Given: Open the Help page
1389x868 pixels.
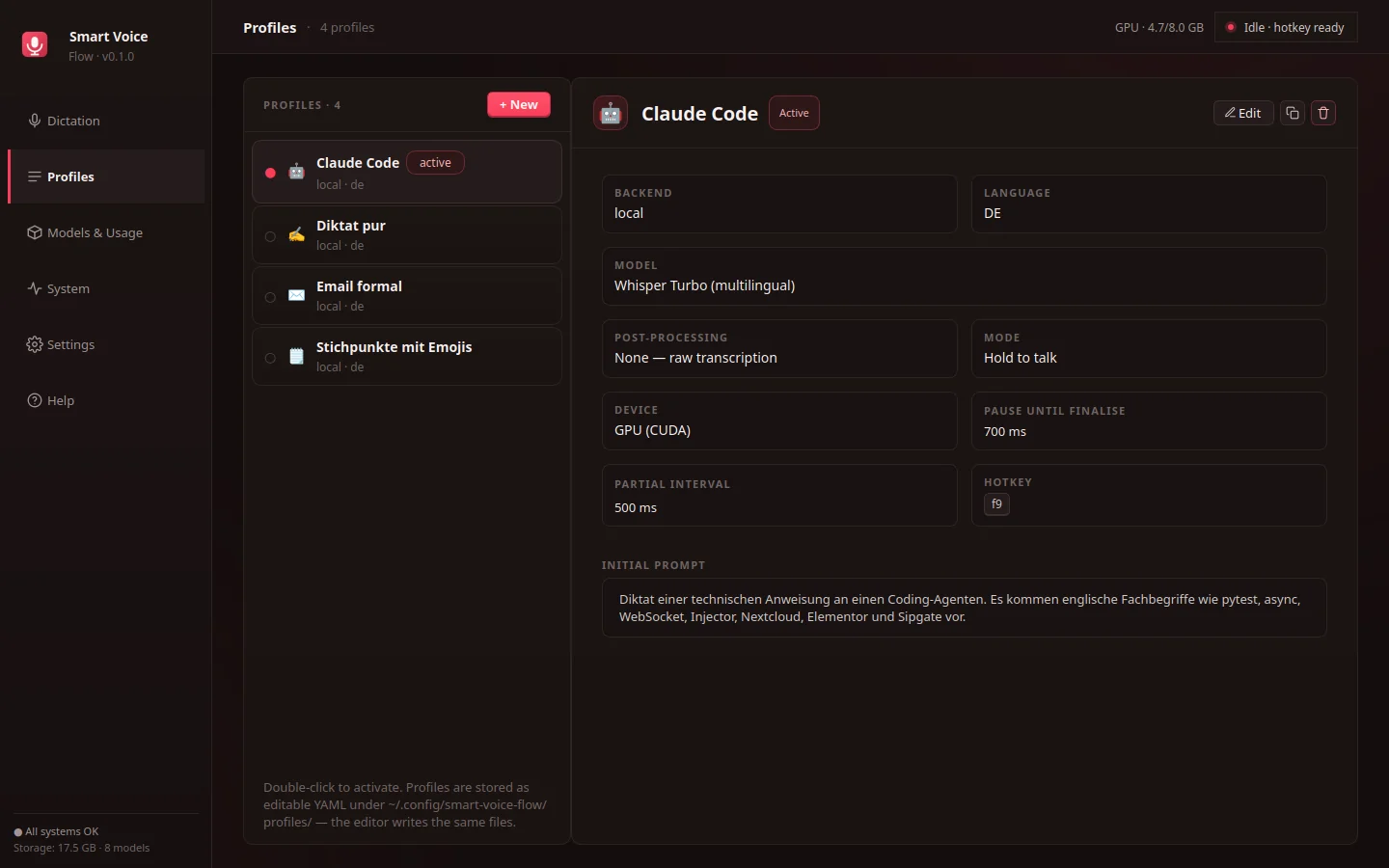Looking at the screenshot, I should click(x=106, y=400).
